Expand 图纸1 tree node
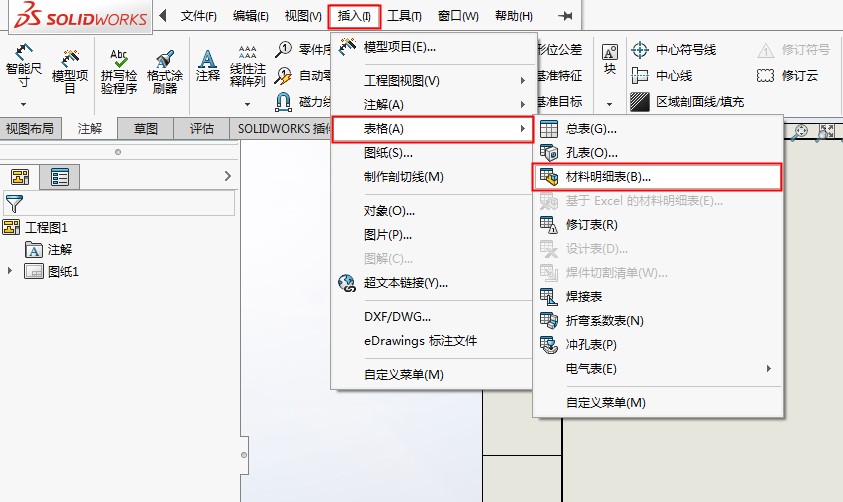Screen dimensions: 843x502 click(10, 271)
